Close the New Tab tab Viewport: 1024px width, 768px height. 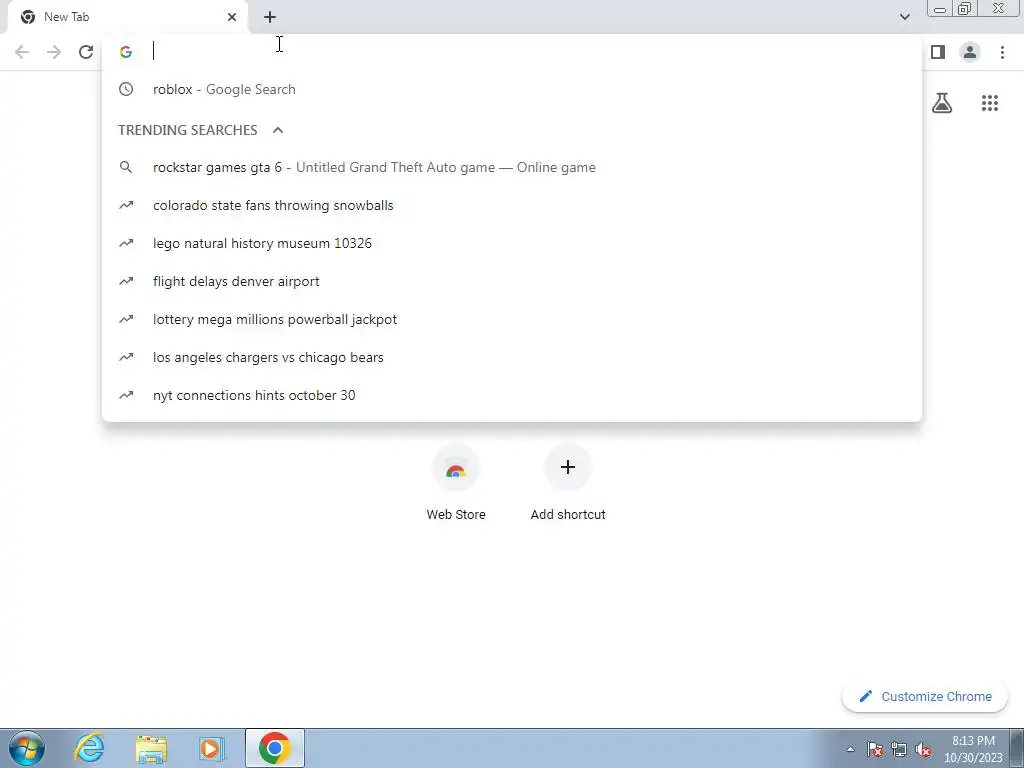click(x=232, y=17)
